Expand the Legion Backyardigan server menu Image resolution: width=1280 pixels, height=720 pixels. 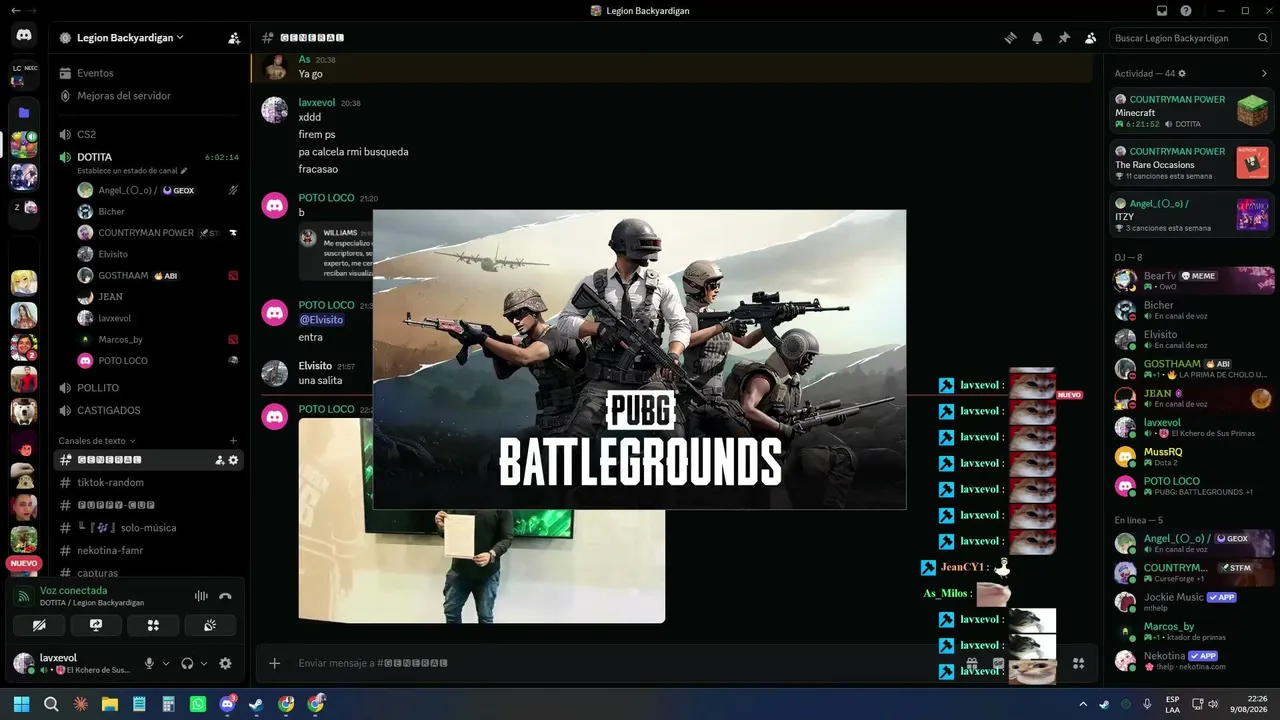click(x=130, y=38)
